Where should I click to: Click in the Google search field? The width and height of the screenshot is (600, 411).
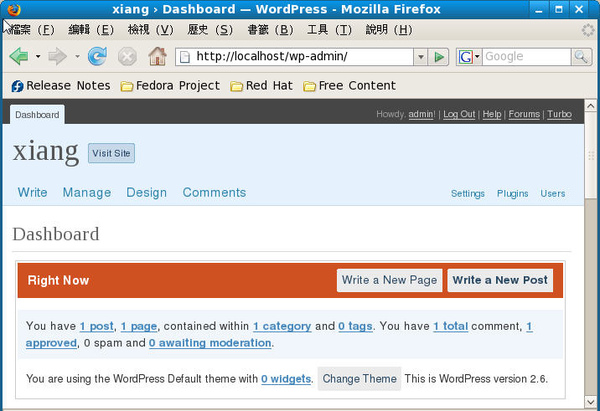[527, 57]
